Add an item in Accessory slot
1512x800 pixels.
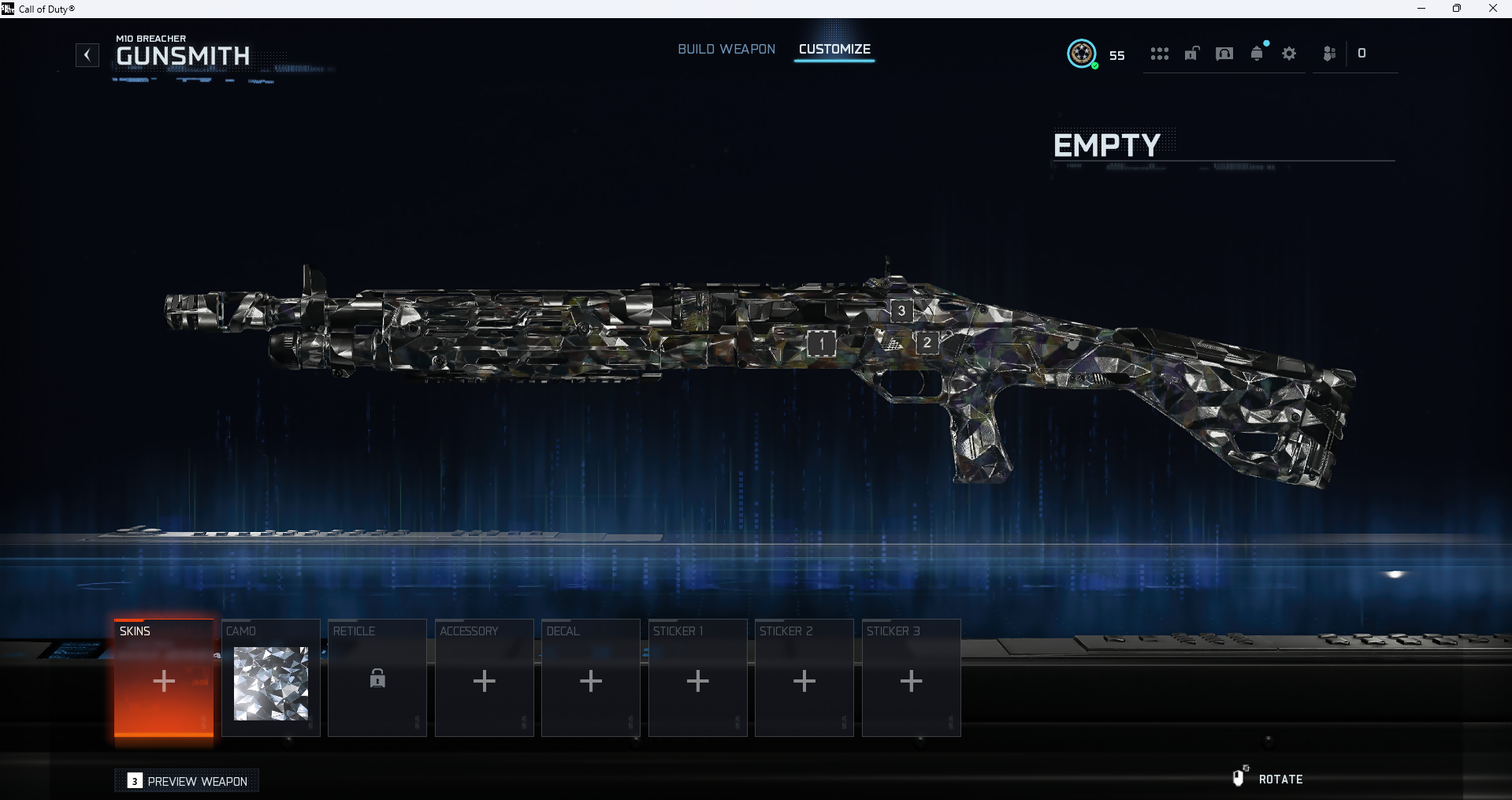(x=485, y=680)
